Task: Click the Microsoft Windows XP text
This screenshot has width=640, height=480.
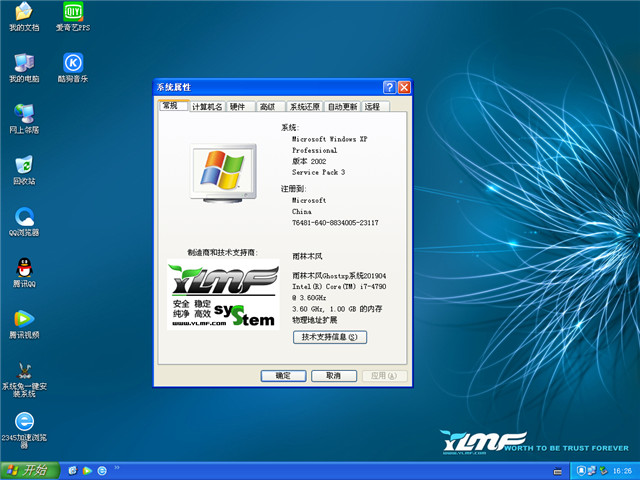Action: pos(329,139)
